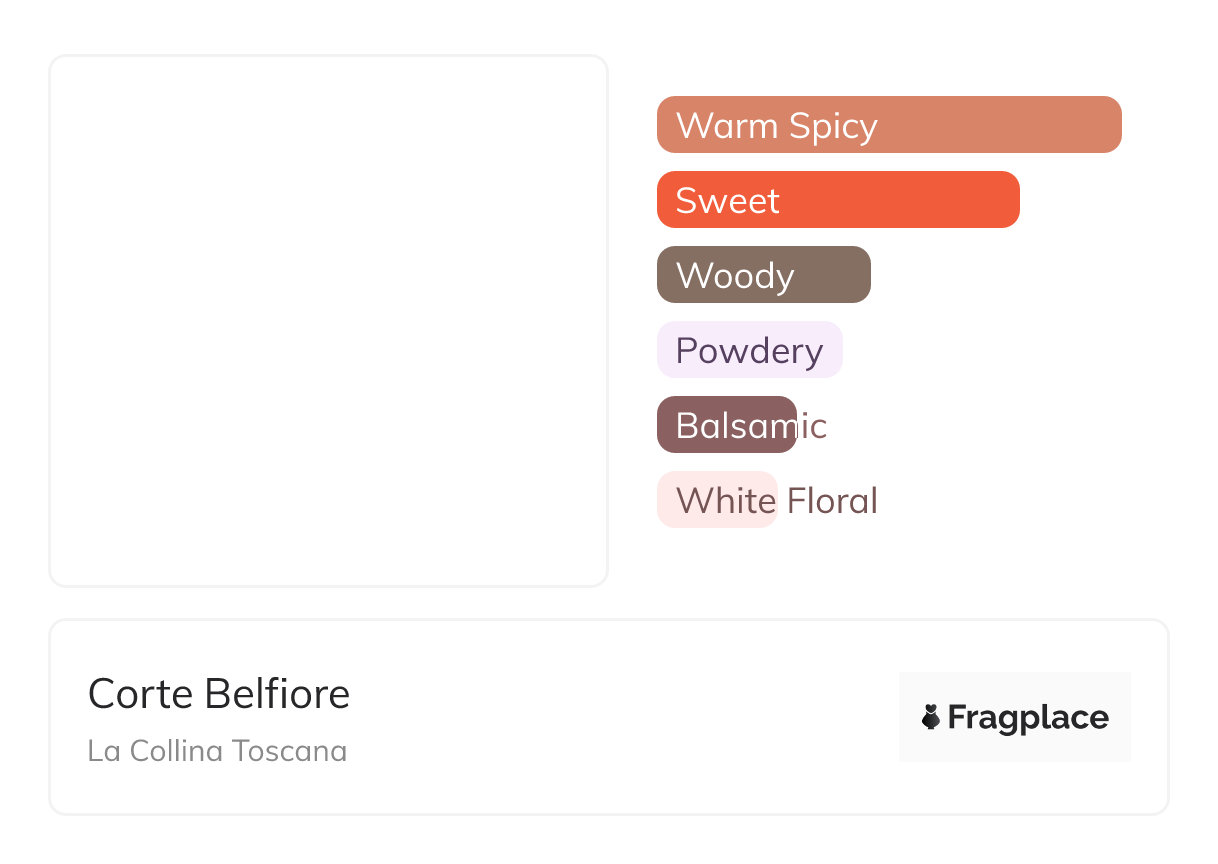This screenshot has height=864, width=1218.
Task: Click the Corte Belfiore fragrance title
Action: tap(219, 694)
